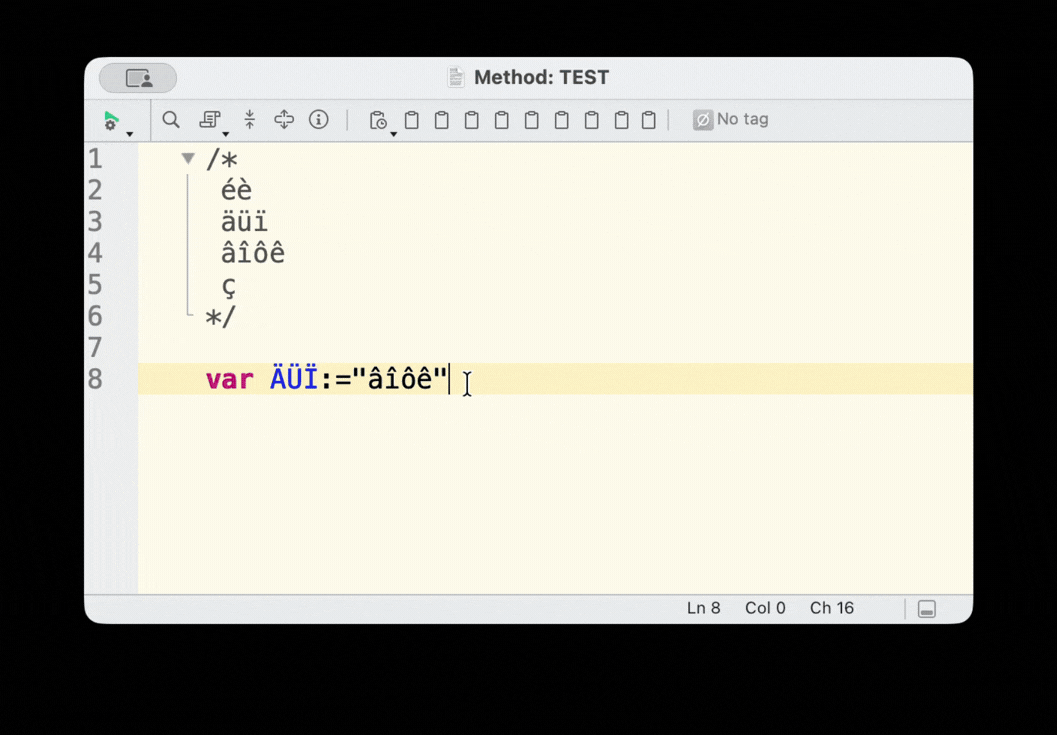This screenshot has height=735, width=1057.
Task: Click the 'éè' comment text
Action: [237, 190]
